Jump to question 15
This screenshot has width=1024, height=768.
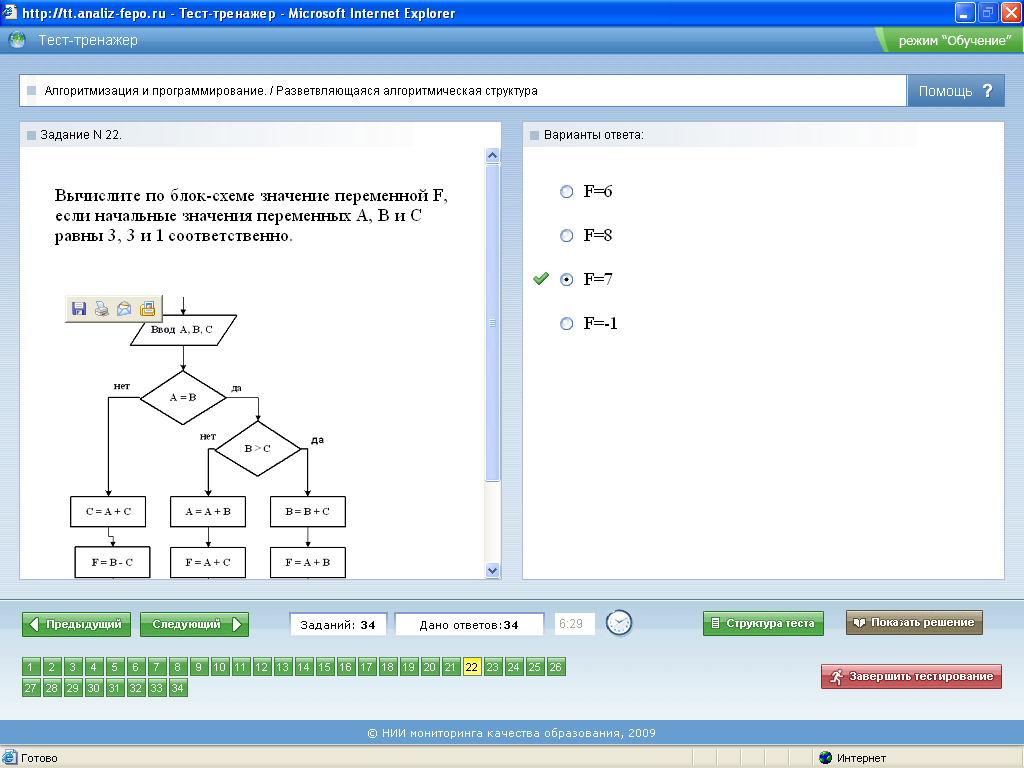pos(325,667)
